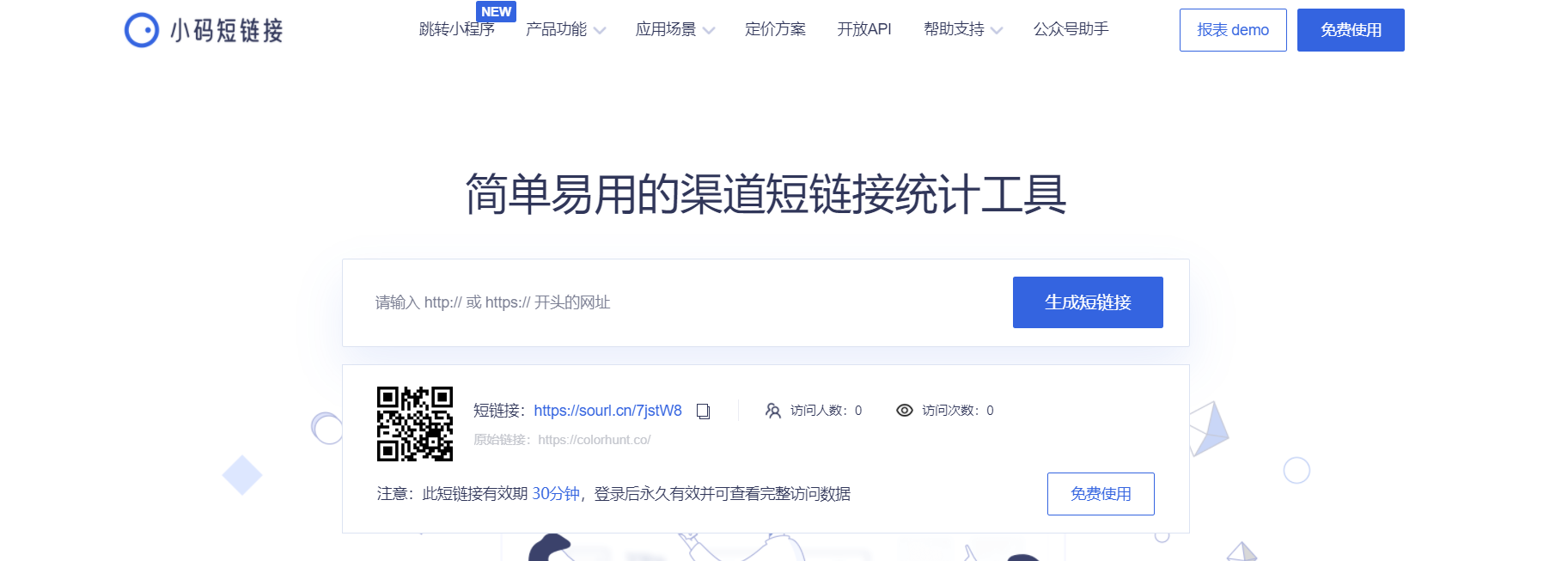This screenshot has height=561, width=1568.
Task: Click the QR code image
Action: tap(415, 424)
